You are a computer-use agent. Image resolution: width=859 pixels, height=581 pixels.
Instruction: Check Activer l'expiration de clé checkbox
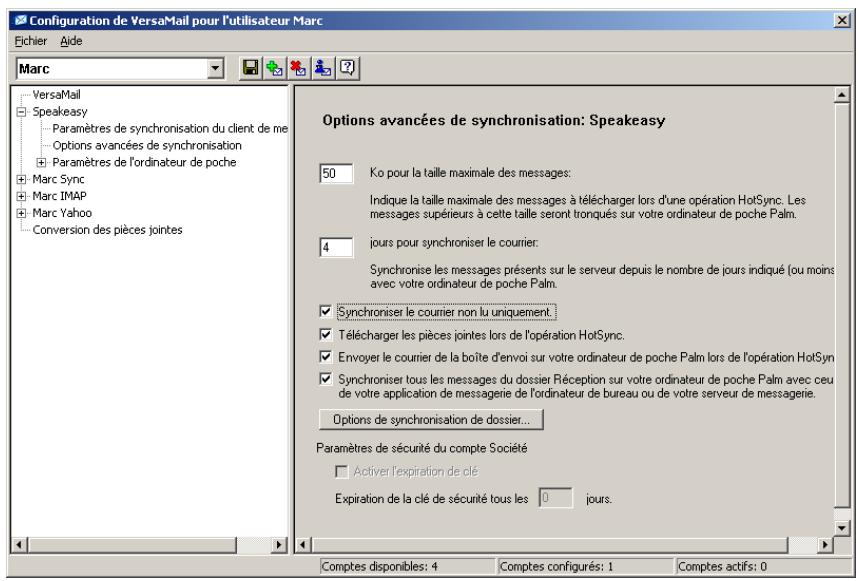341,471
